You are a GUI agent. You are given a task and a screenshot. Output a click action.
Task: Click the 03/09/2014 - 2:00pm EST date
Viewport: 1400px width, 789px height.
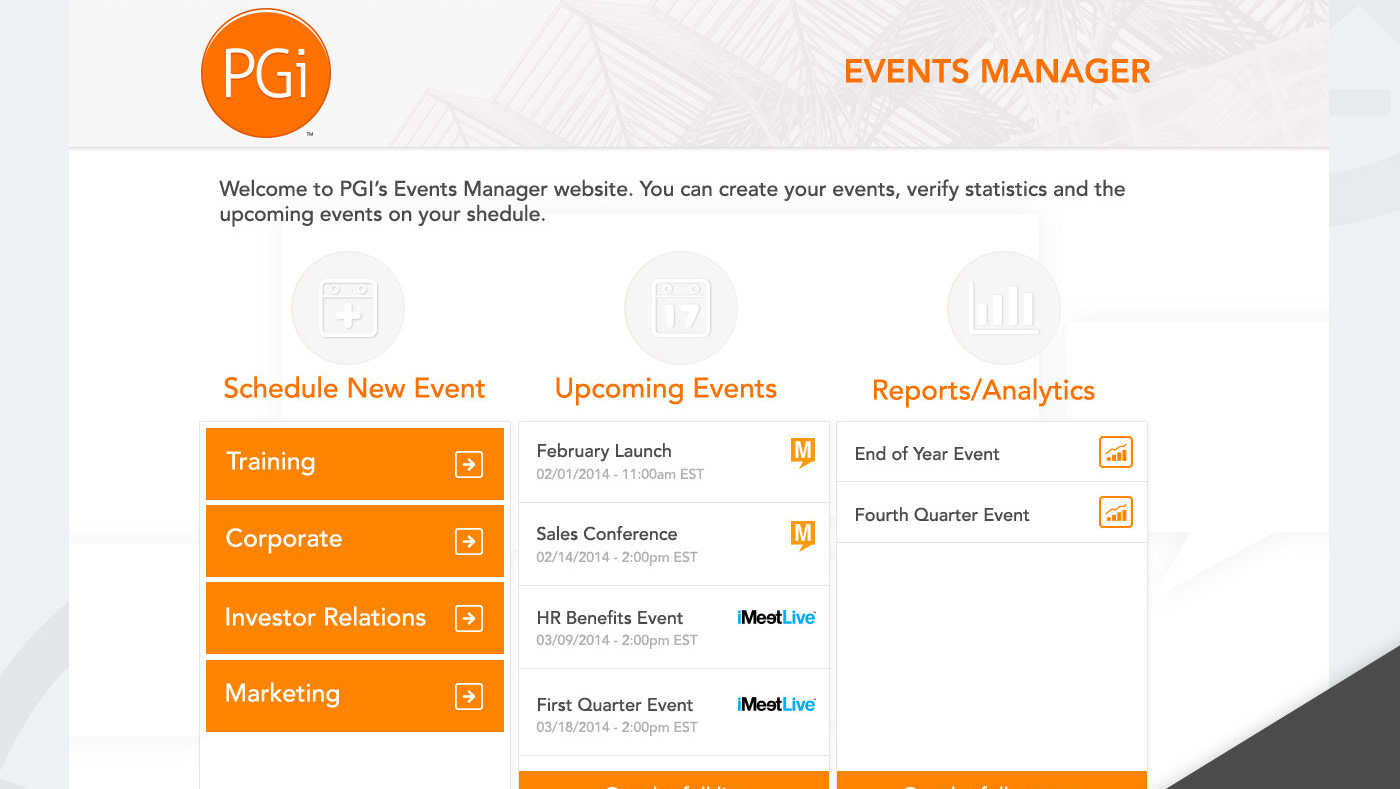(x=617, y=640)
